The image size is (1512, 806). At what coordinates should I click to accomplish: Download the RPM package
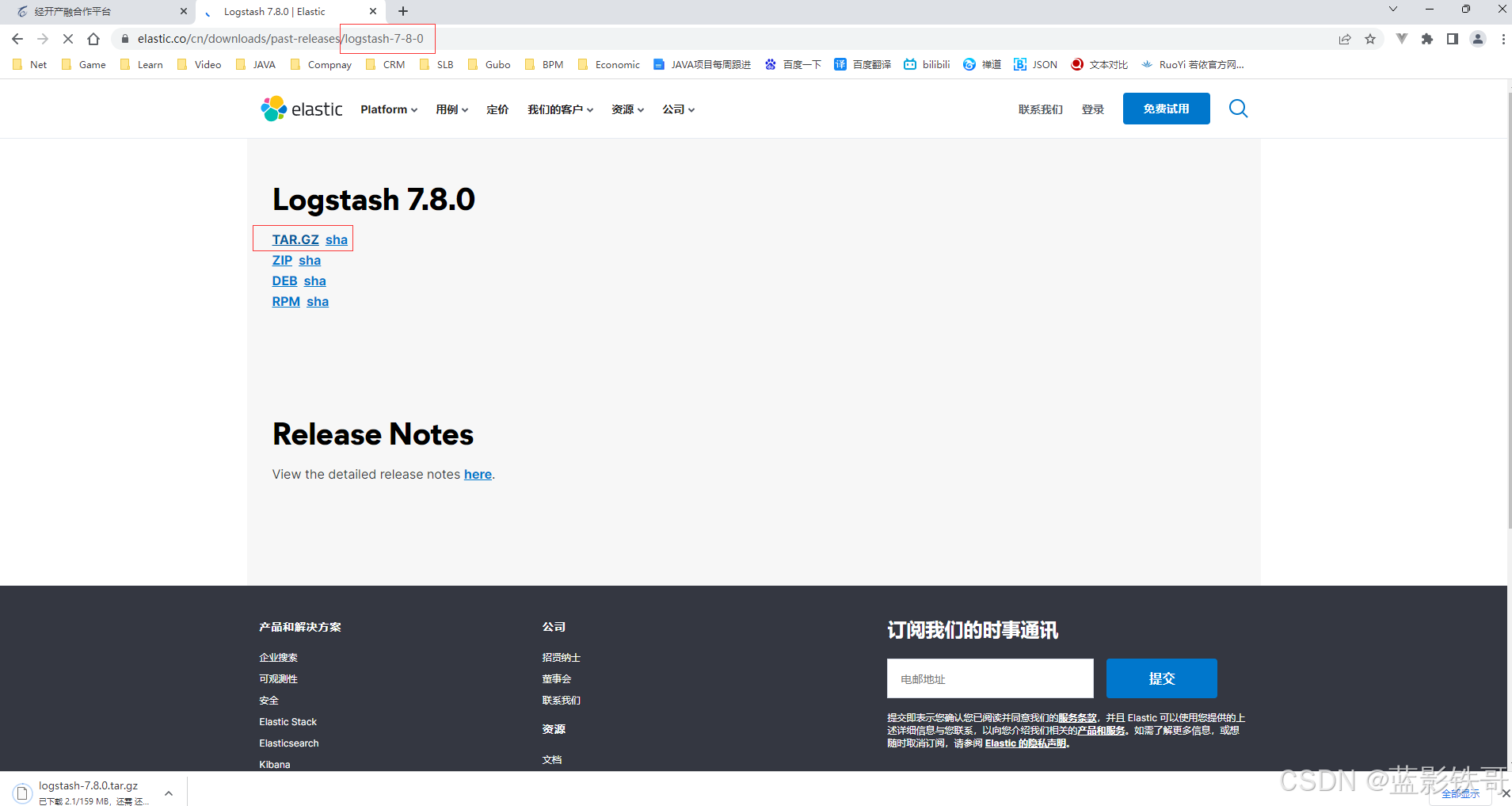(286, 301)
